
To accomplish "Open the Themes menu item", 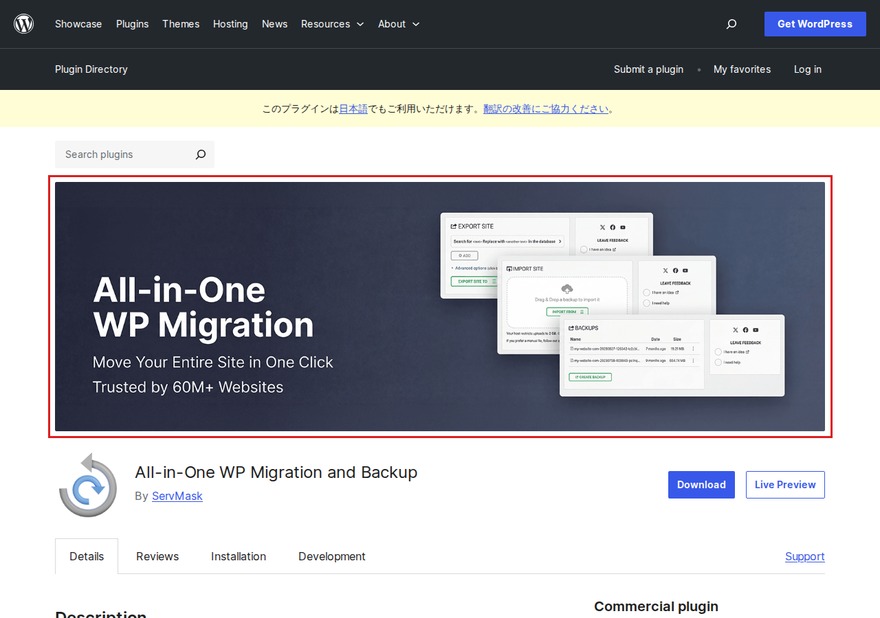I will pyautogui.click(x=181, y=24).
